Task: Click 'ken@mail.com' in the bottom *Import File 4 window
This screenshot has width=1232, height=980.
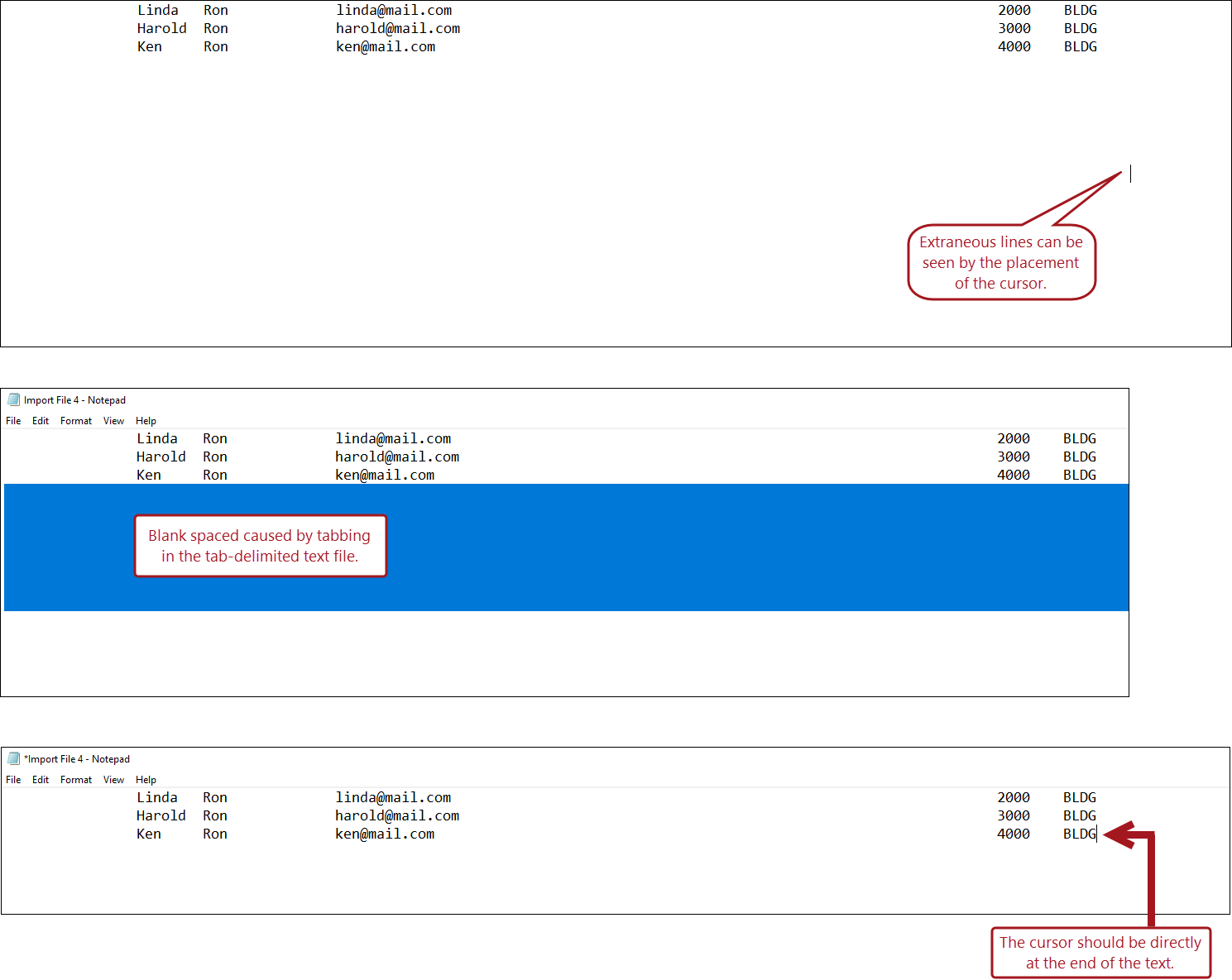Action: pos(385,834)
